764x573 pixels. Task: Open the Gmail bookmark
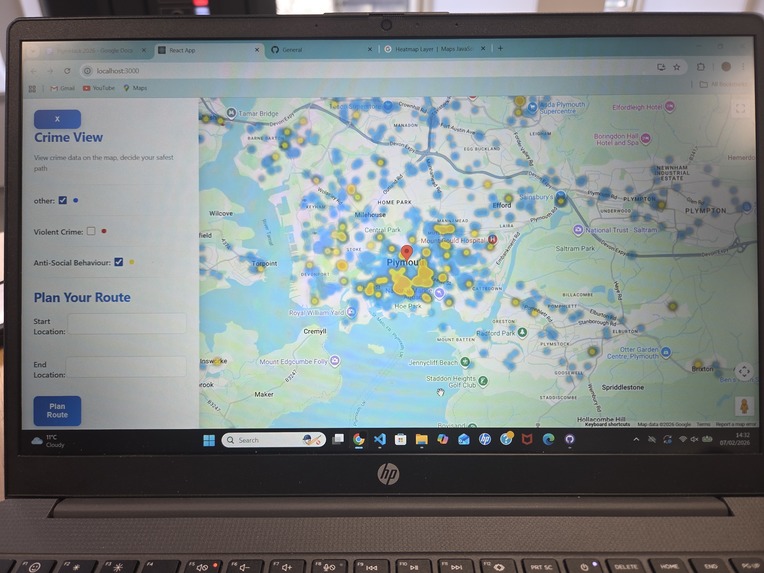pos(63,88)
